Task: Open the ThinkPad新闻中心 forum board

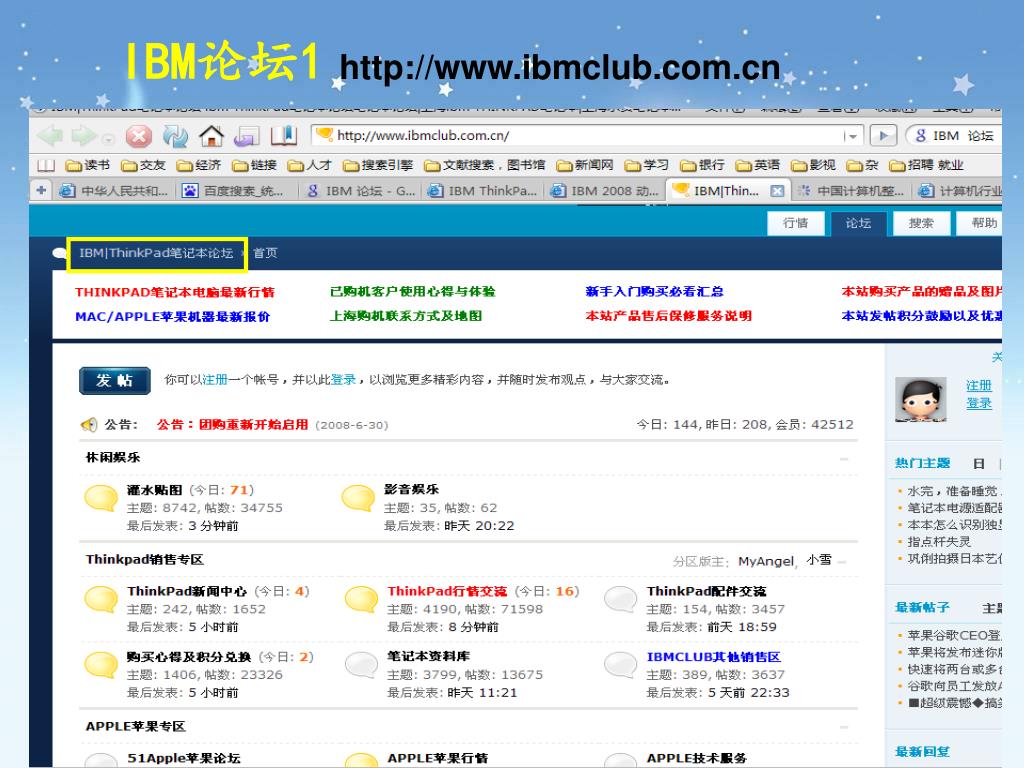Action: point(187,591)
